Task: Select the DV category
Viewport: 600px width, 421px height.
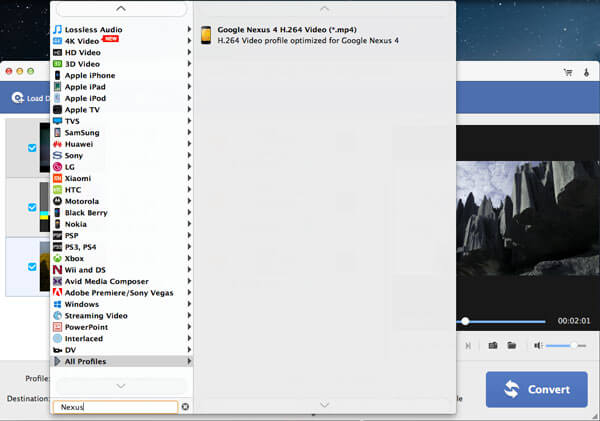Action: coord(122,350)
